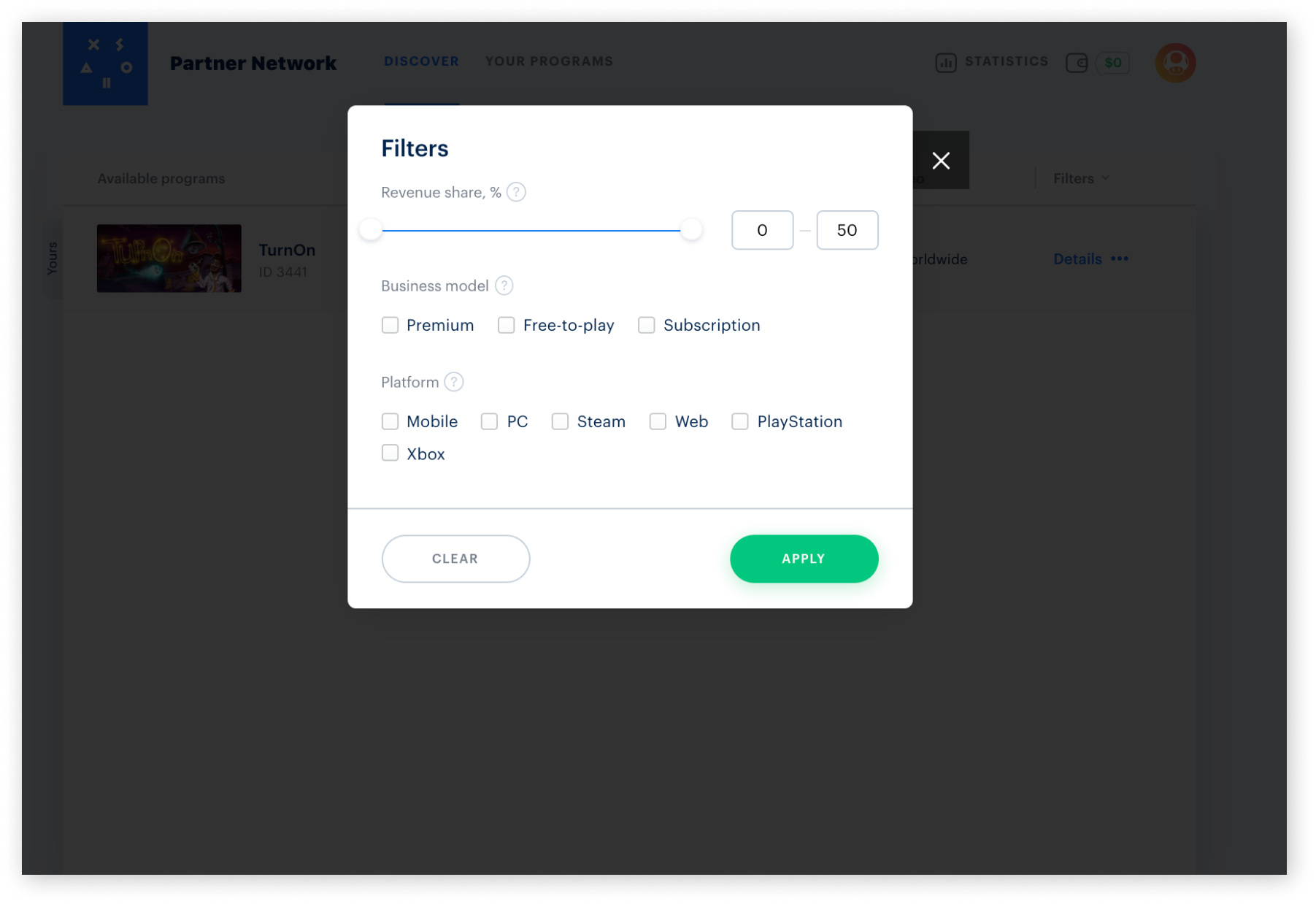This screenshot has width=1316, height=904.
Task: Select the Xbox platform checkbox
Action: pyautogui.click(x=390, y=453)
